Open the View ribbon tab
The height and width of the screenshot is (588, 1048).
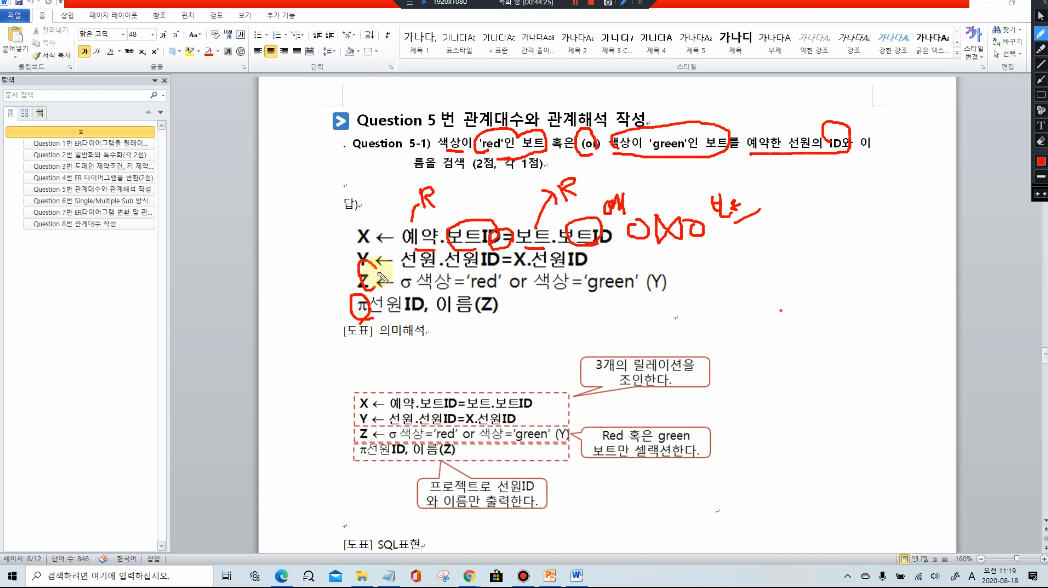click(x=245, y=15)
